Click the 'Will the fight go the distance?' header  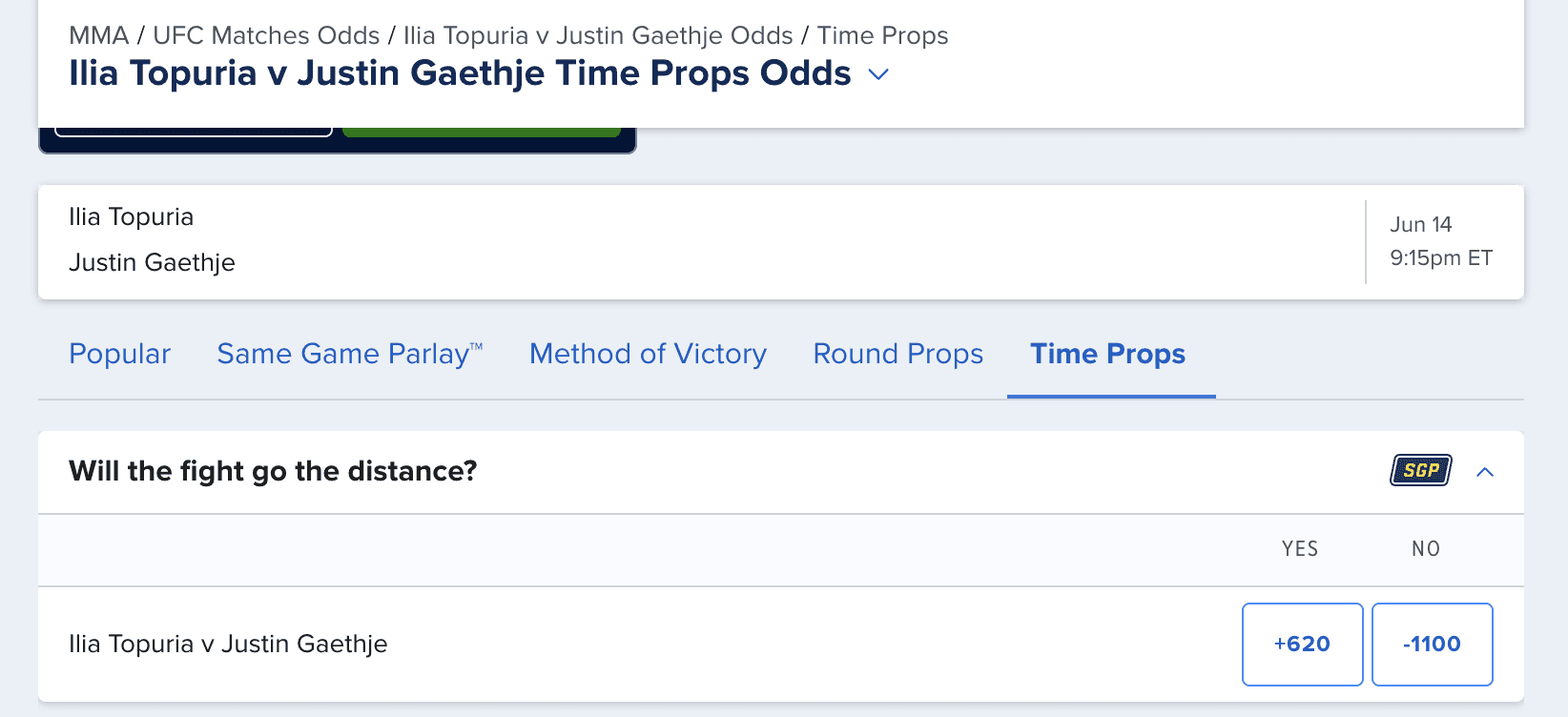pos(273,471)
